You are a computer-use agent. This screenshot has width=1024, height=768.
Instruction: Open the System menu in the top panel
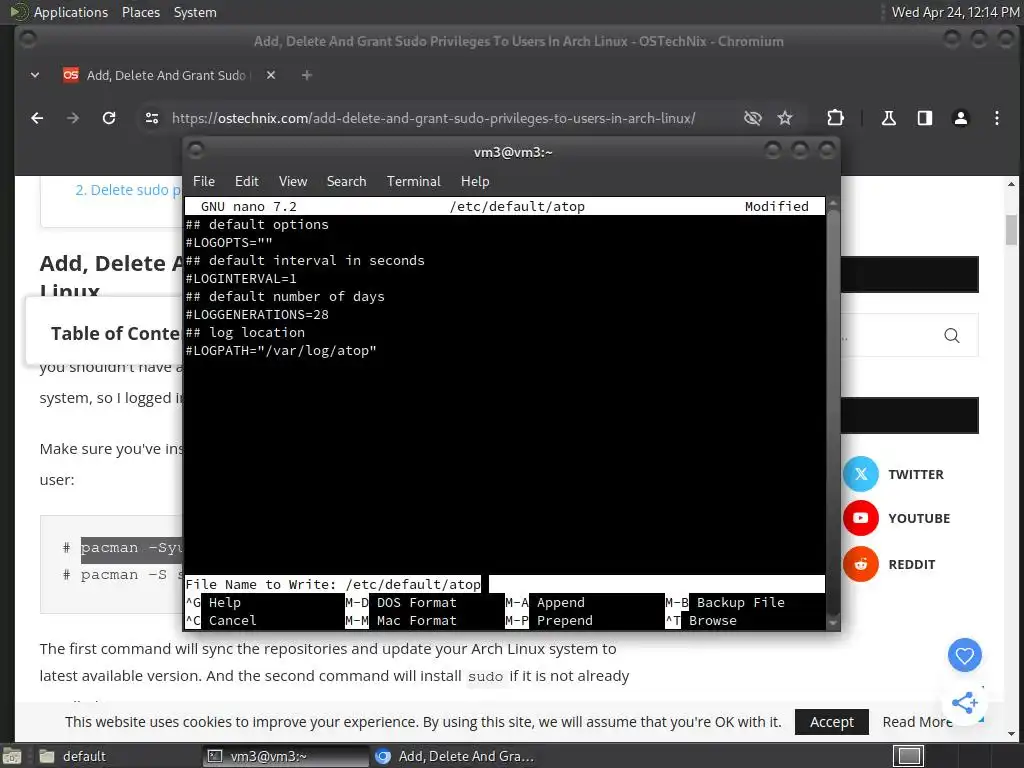tap(195, 12)
